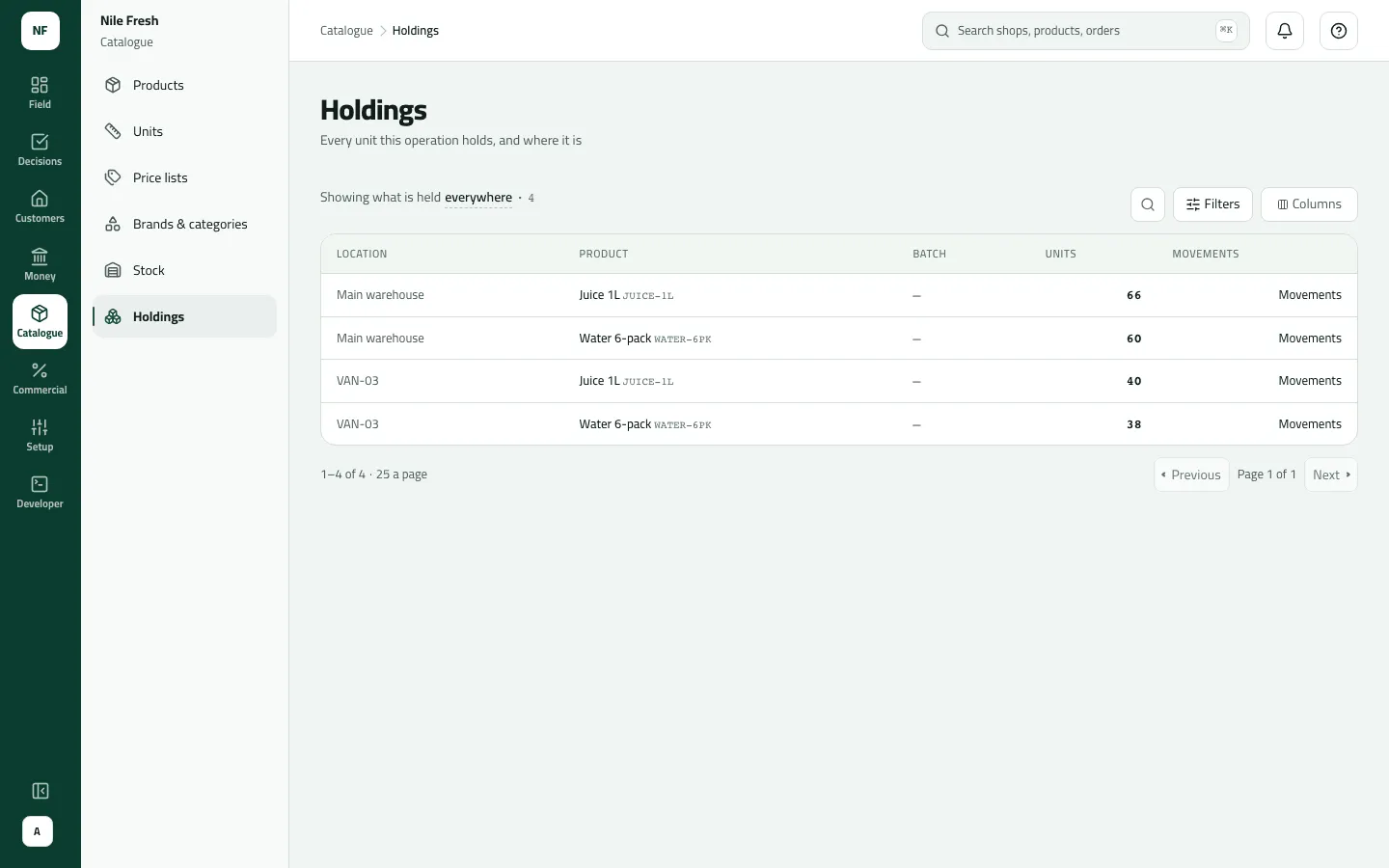Image resolution: width=1389 pixels, height=868 pixels.
Task: Open Units in the sidebar
Action: point(184,131)
